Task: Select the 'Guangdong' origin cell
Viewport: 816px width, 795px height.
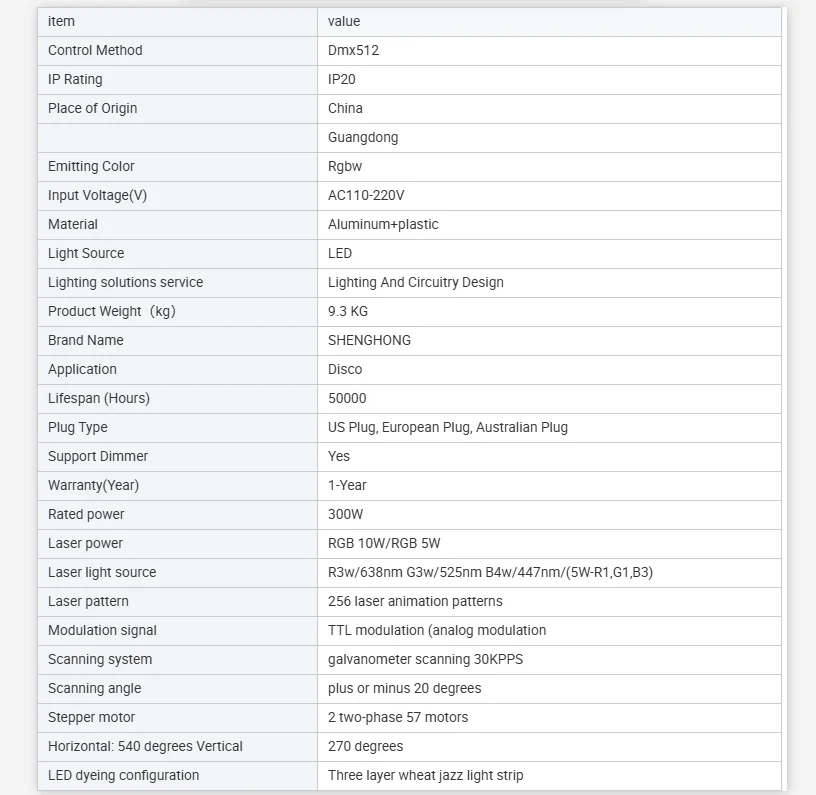Action: point(363,137)
